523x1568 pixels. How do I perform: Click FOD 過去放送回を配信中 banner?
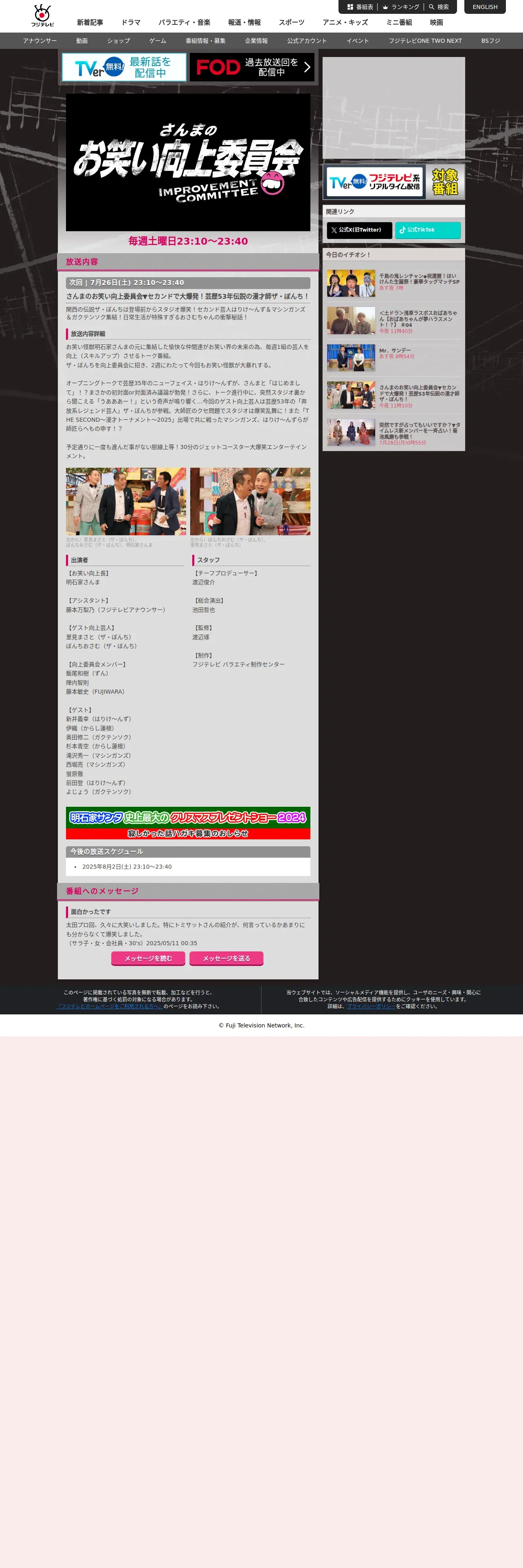(252, 67)
